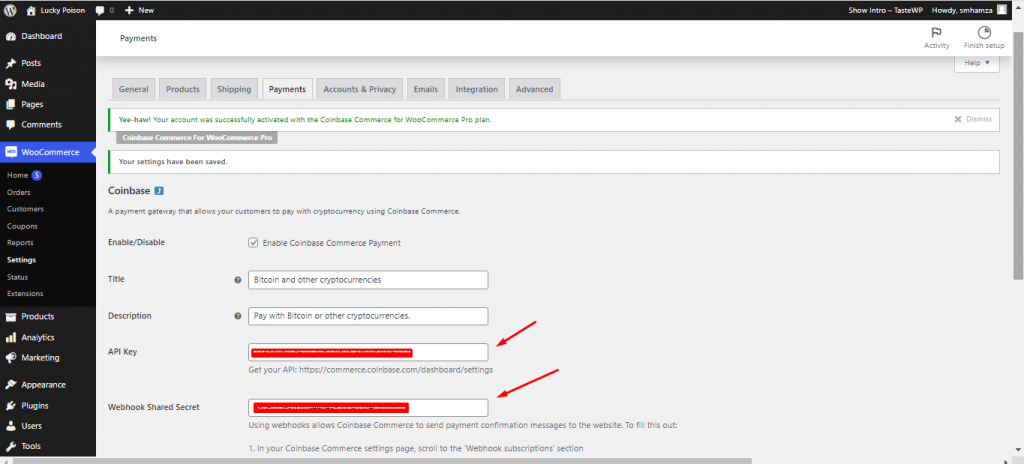Open the Activity flag icon
1024x464 pixels.
coord(936,33)
